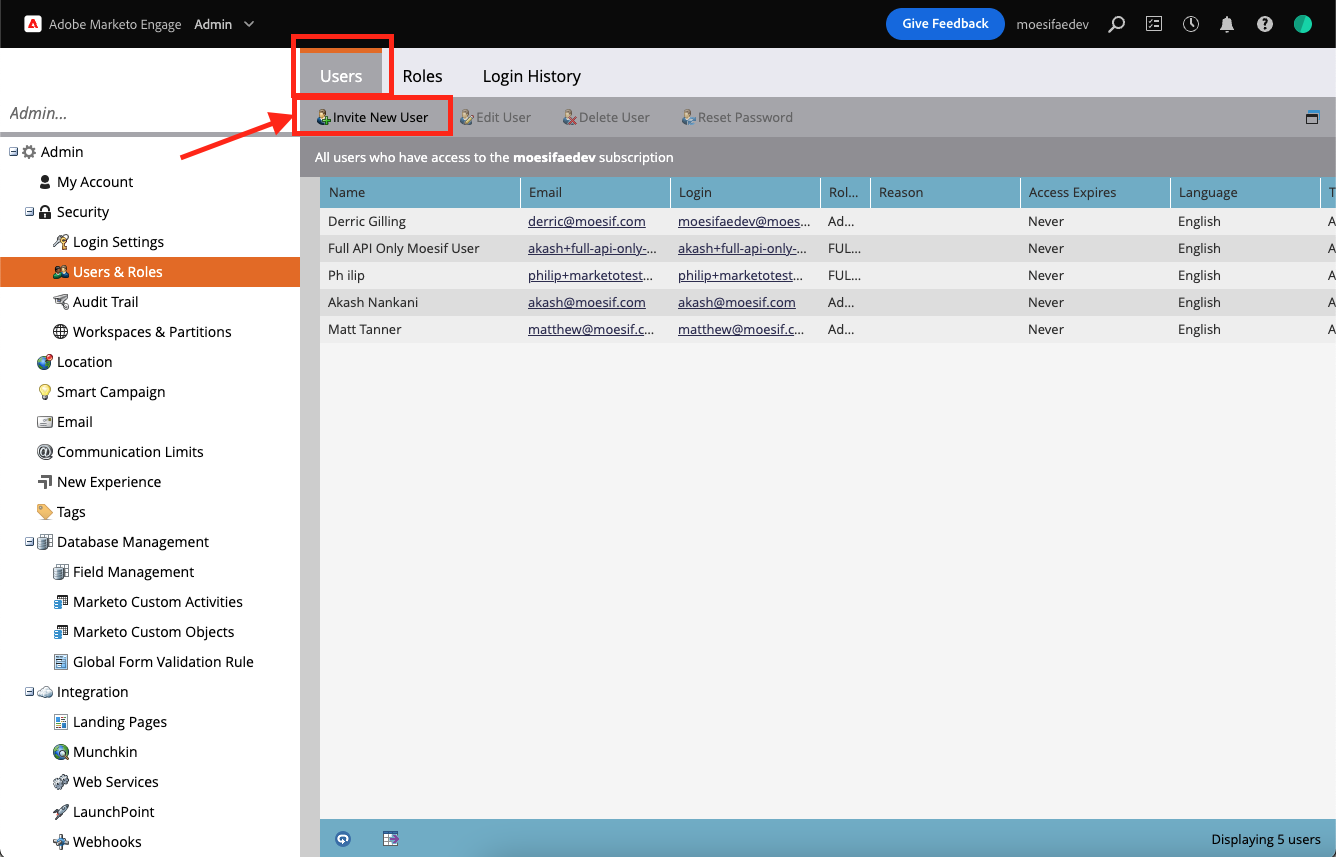Collapse the Database Management tree node

click(30, 542)
